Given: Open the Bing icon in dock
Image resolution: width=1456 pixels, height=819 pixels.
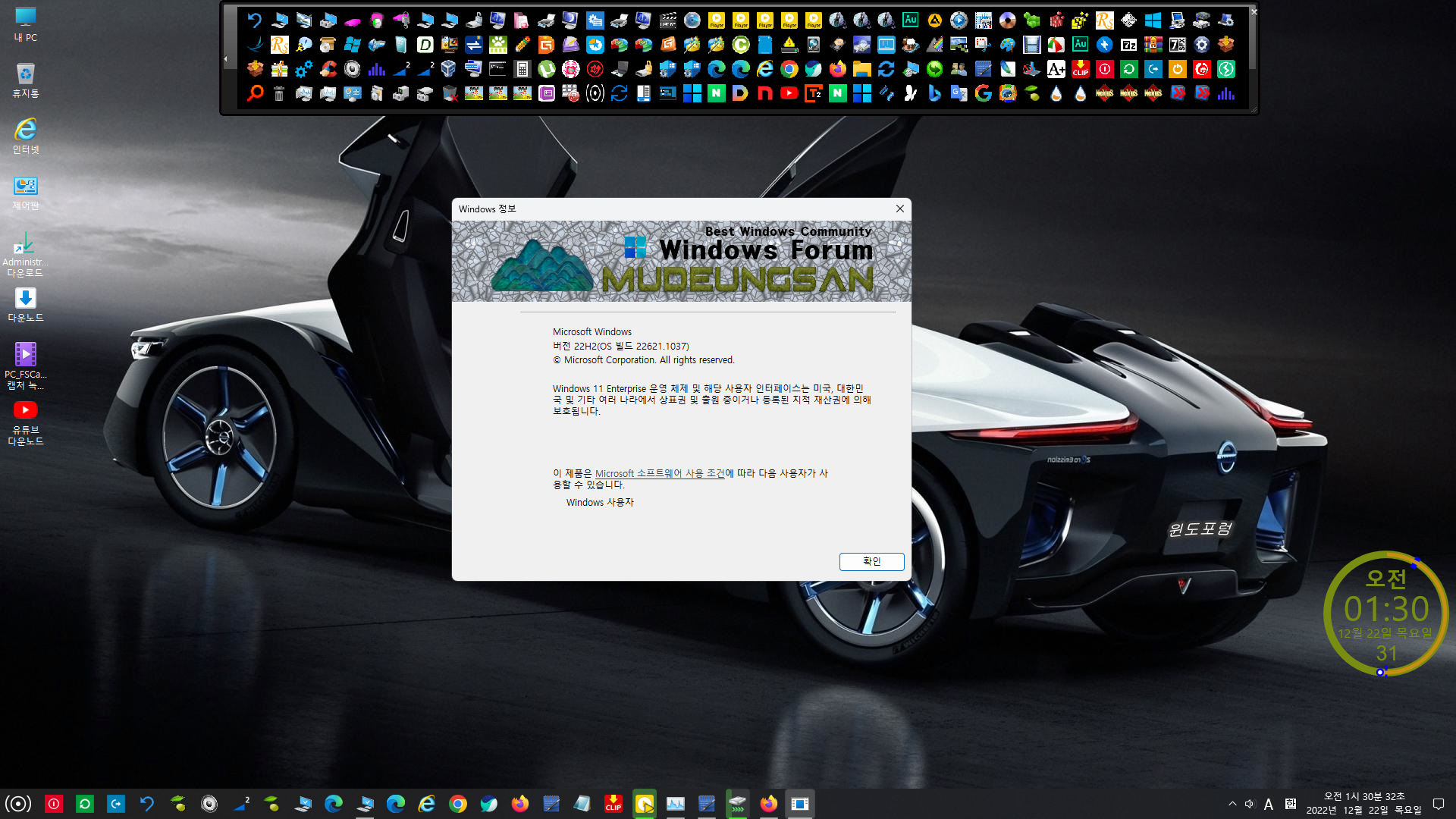Looking at the screenshot, I should [934, 93].
